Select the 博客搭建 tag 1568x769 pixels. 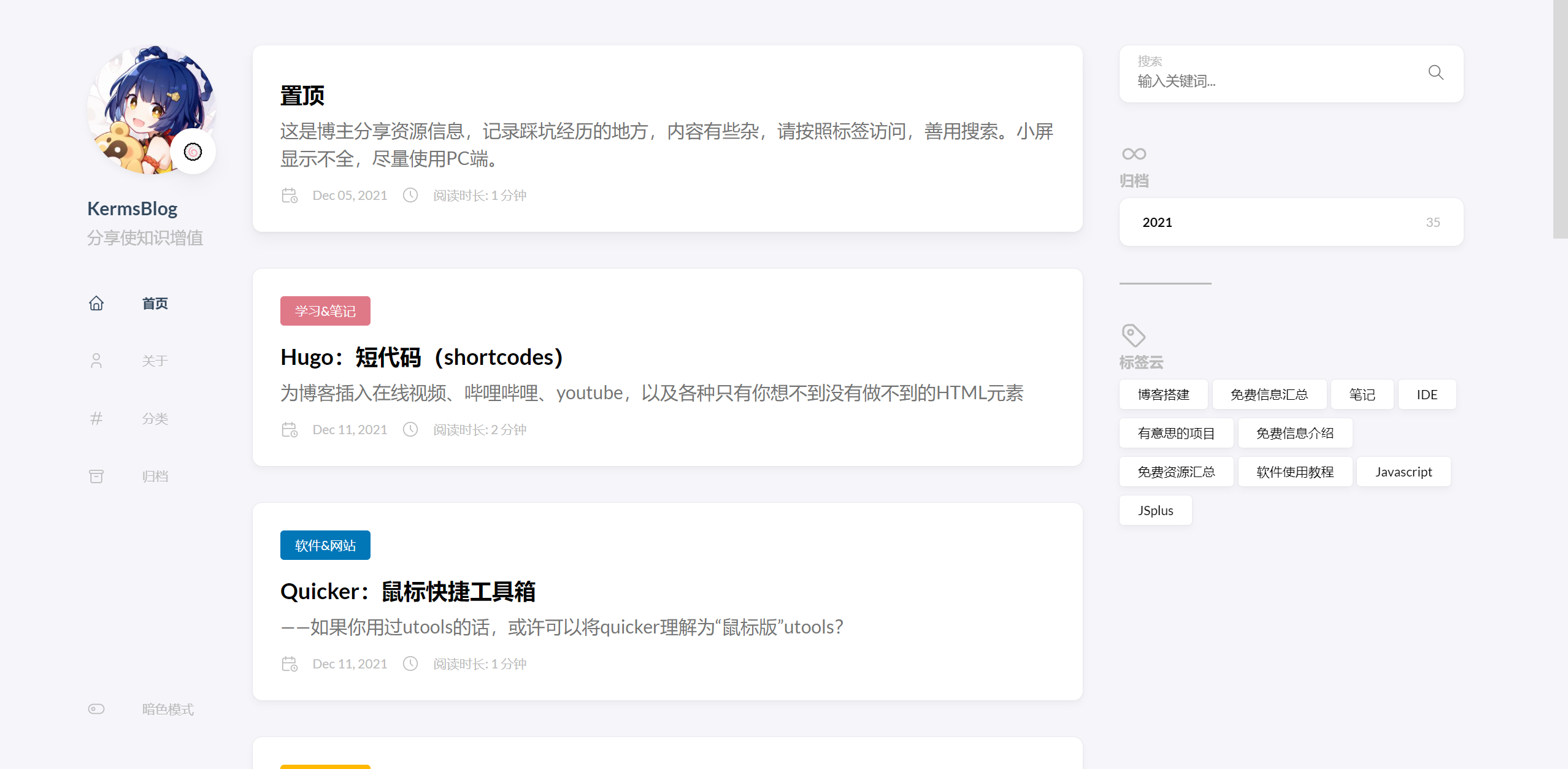[1163, 395]
